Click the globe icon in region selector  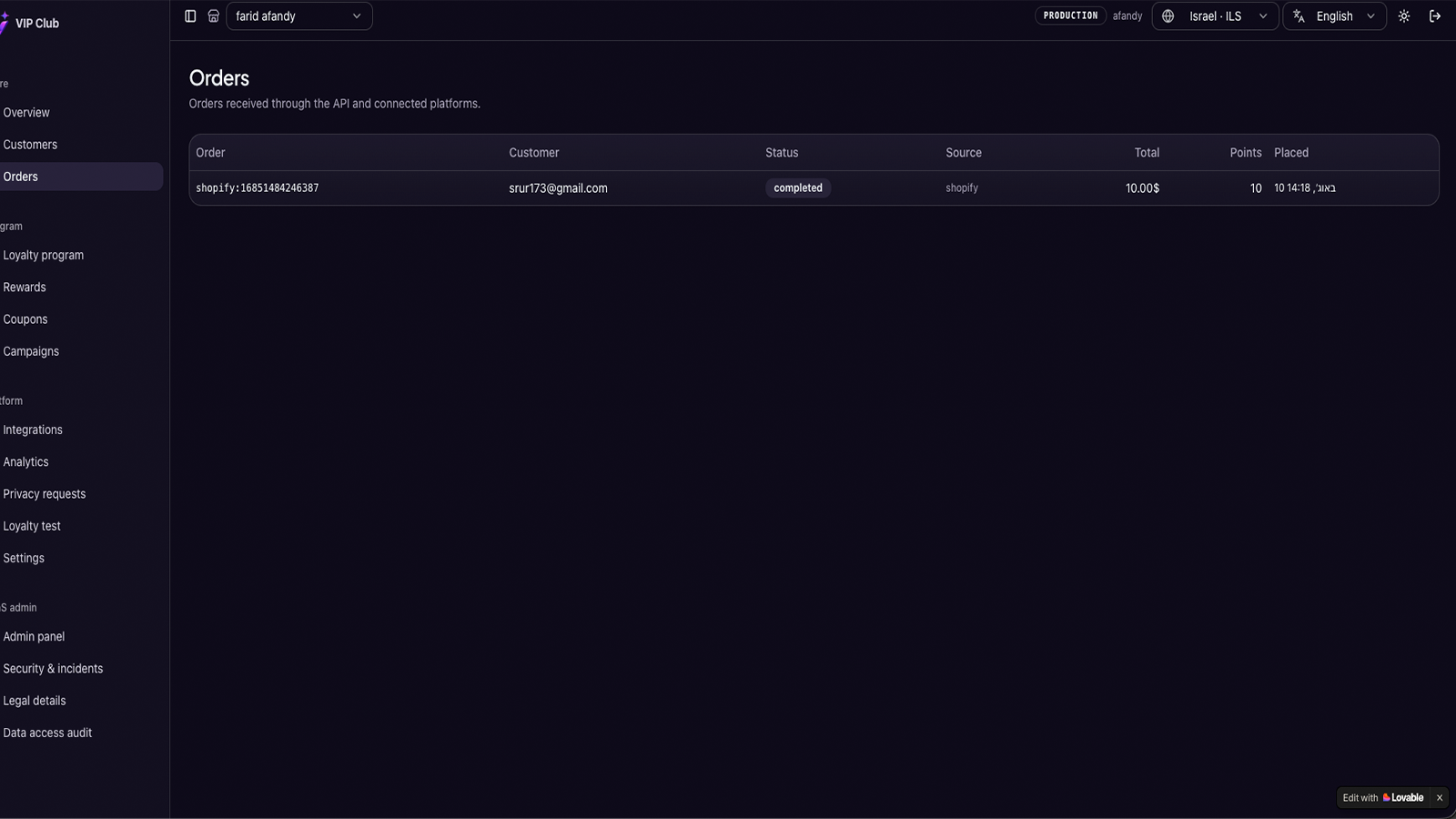[1168, 16]
